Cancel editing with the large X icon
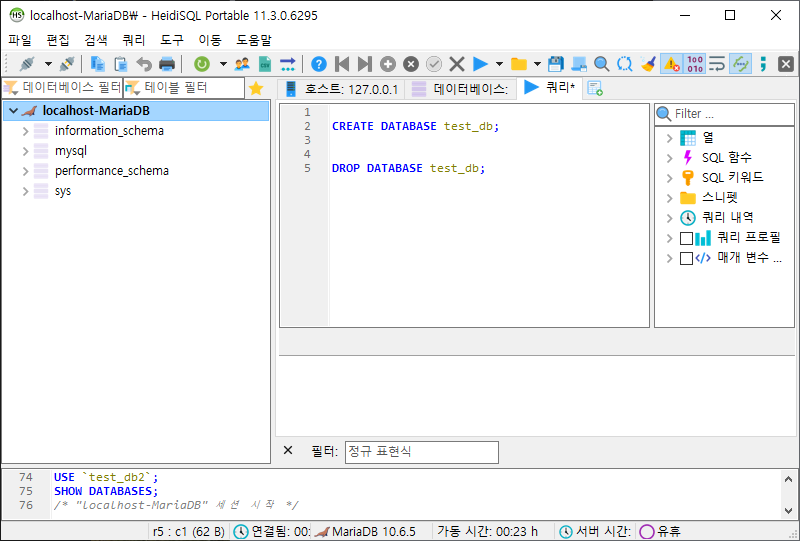This screenshot has width=800, height=541. point(457,64)
